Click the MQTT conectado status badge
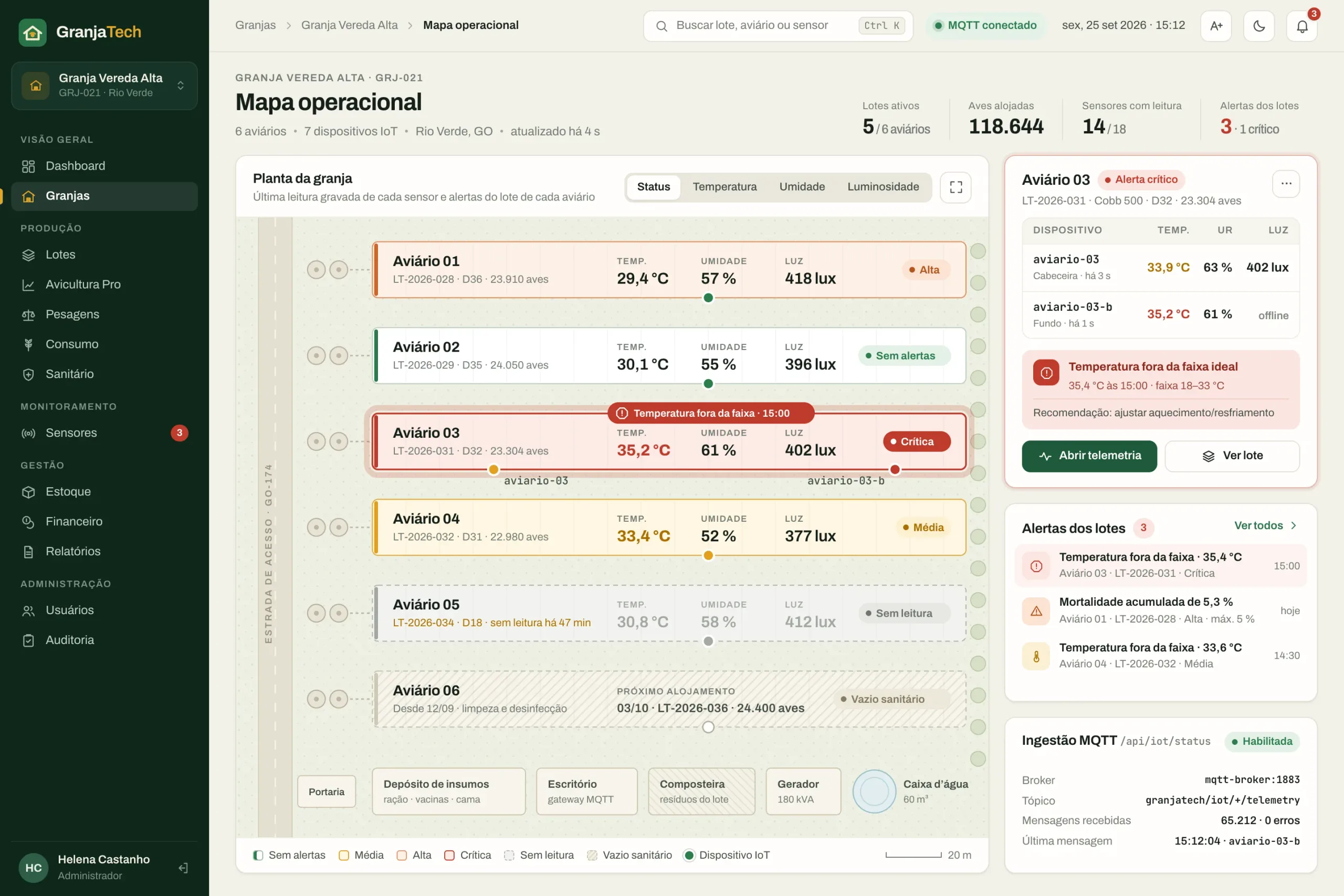This screenshot has height=896, width=1344. (986, 25)
